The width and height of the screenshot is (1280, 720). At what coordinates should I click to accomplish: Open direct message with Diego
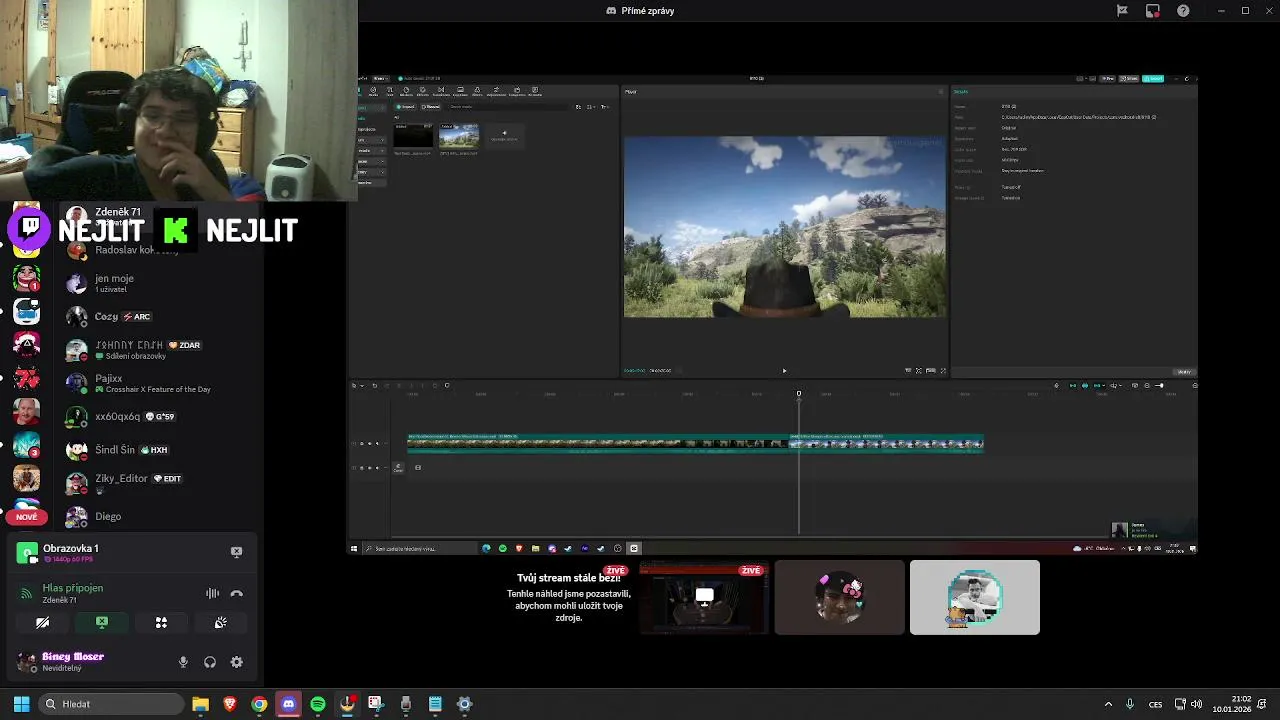pos(160,516)
